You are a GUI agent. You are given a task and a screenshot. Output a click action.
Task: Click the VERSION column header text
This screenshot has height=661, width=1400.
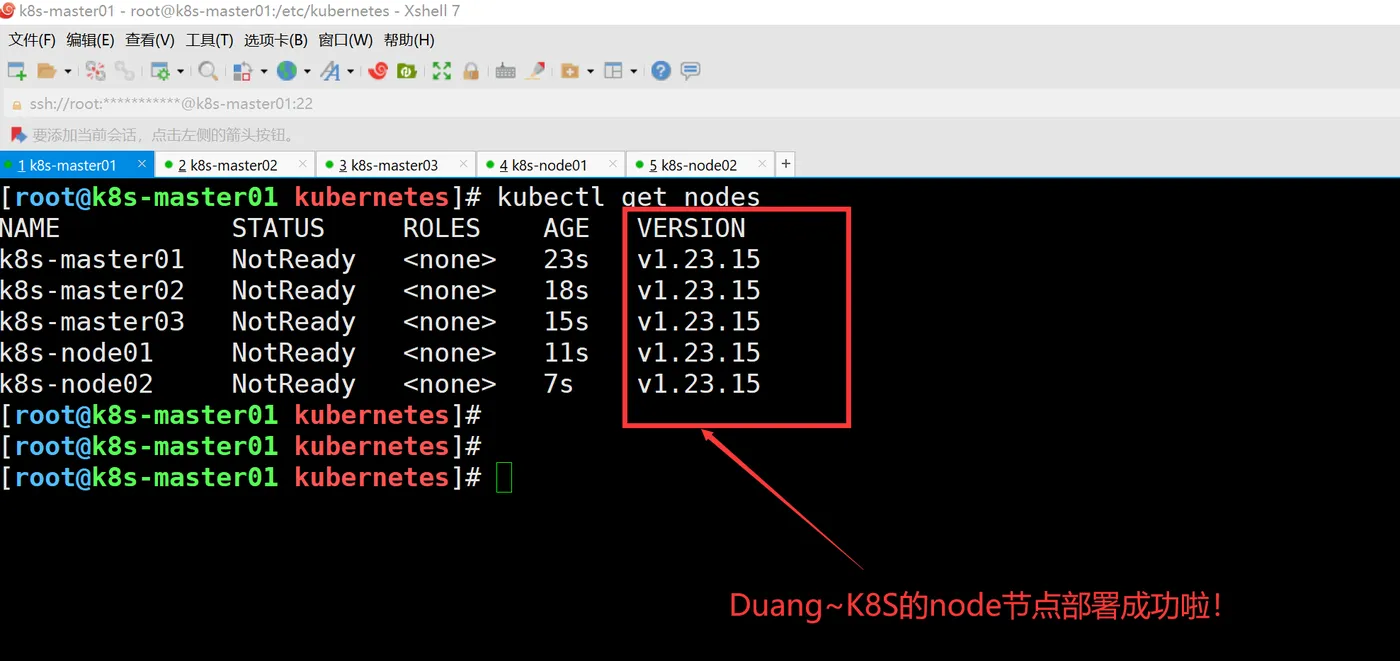pos(691,228)
